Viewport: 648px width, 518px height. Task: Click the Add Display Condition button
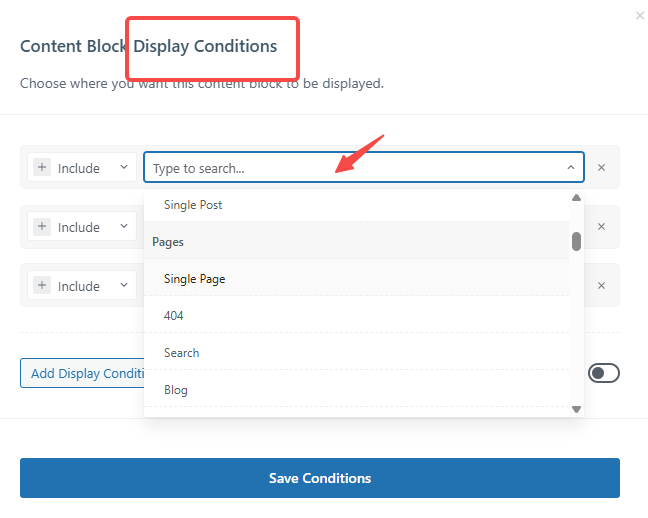pyautogui.click(x=85, y=373)
